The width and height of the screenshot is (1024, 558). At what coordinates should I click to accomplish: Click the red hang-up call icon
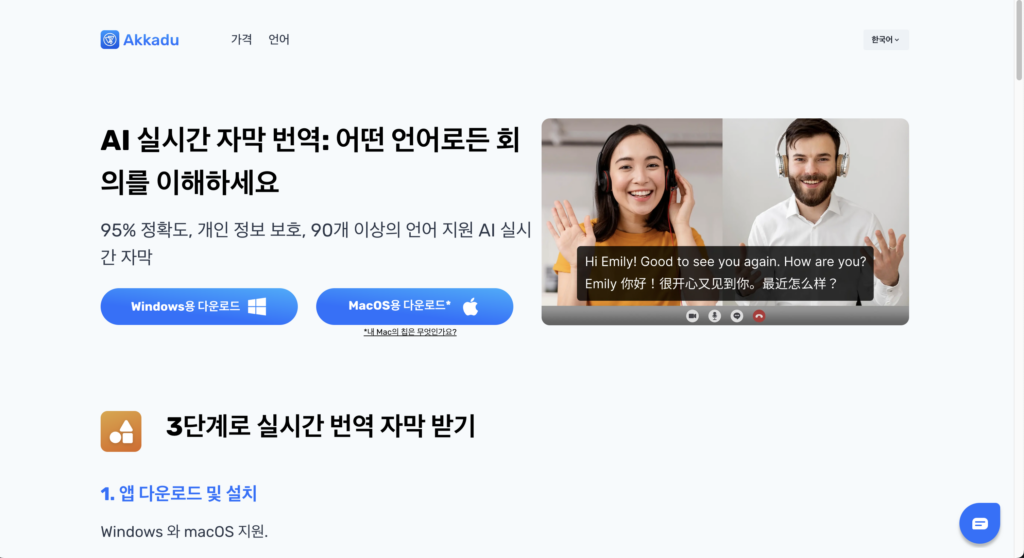[x=759, y=316]
